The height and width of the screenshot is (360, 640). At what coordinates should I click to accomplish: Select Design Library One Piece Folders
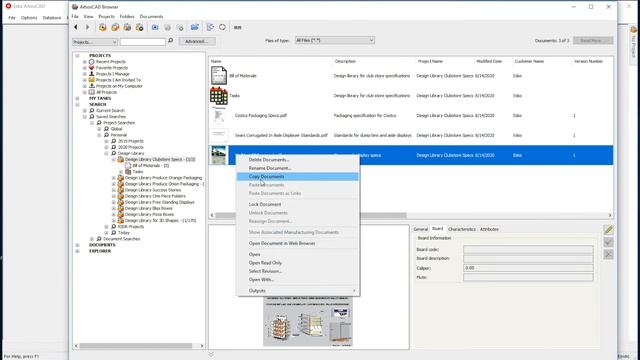pyautogui.click(x=155, y=196)
